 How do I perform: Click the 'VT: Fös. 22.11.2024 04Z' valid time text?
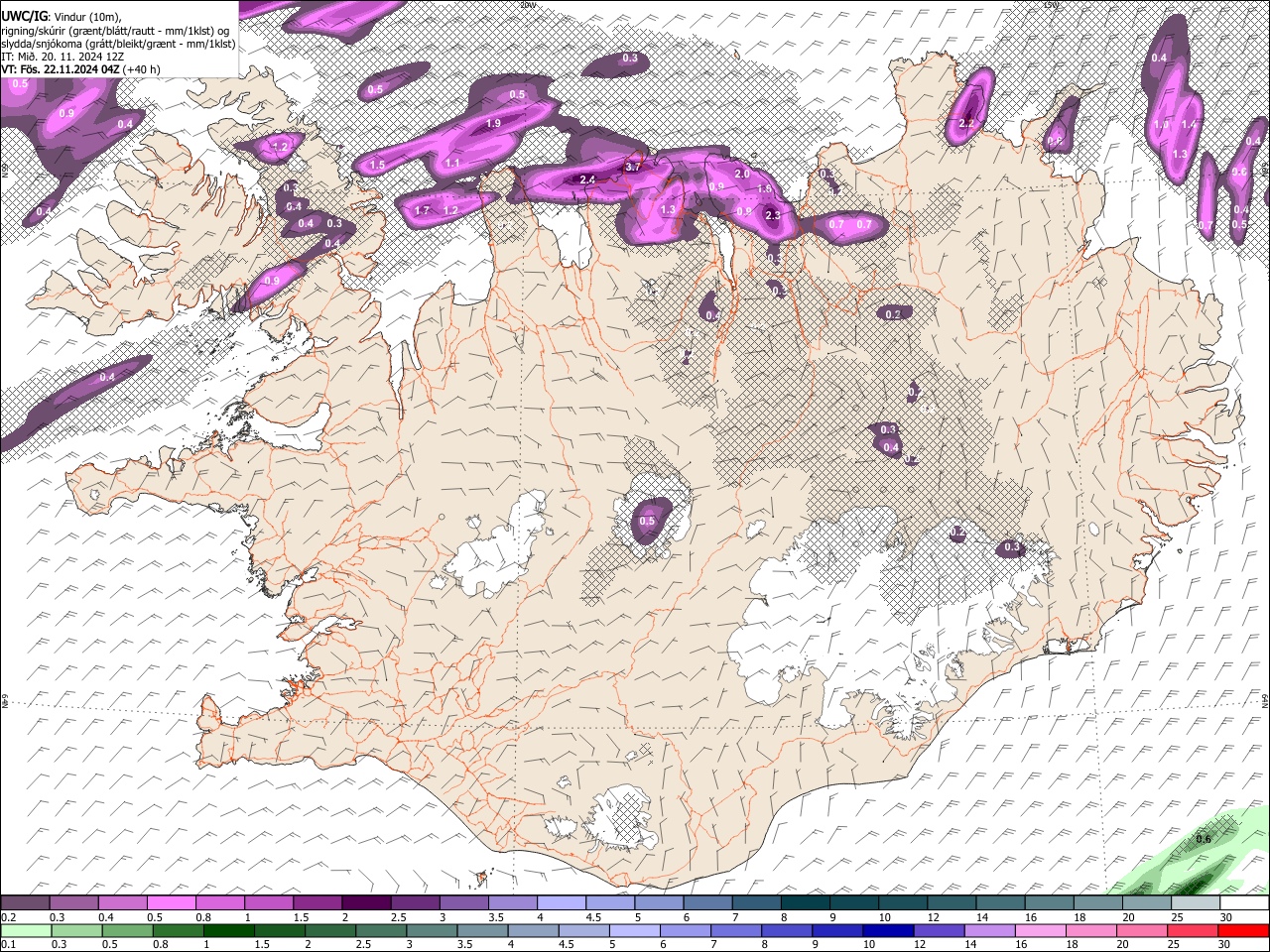tap(60, 69)
